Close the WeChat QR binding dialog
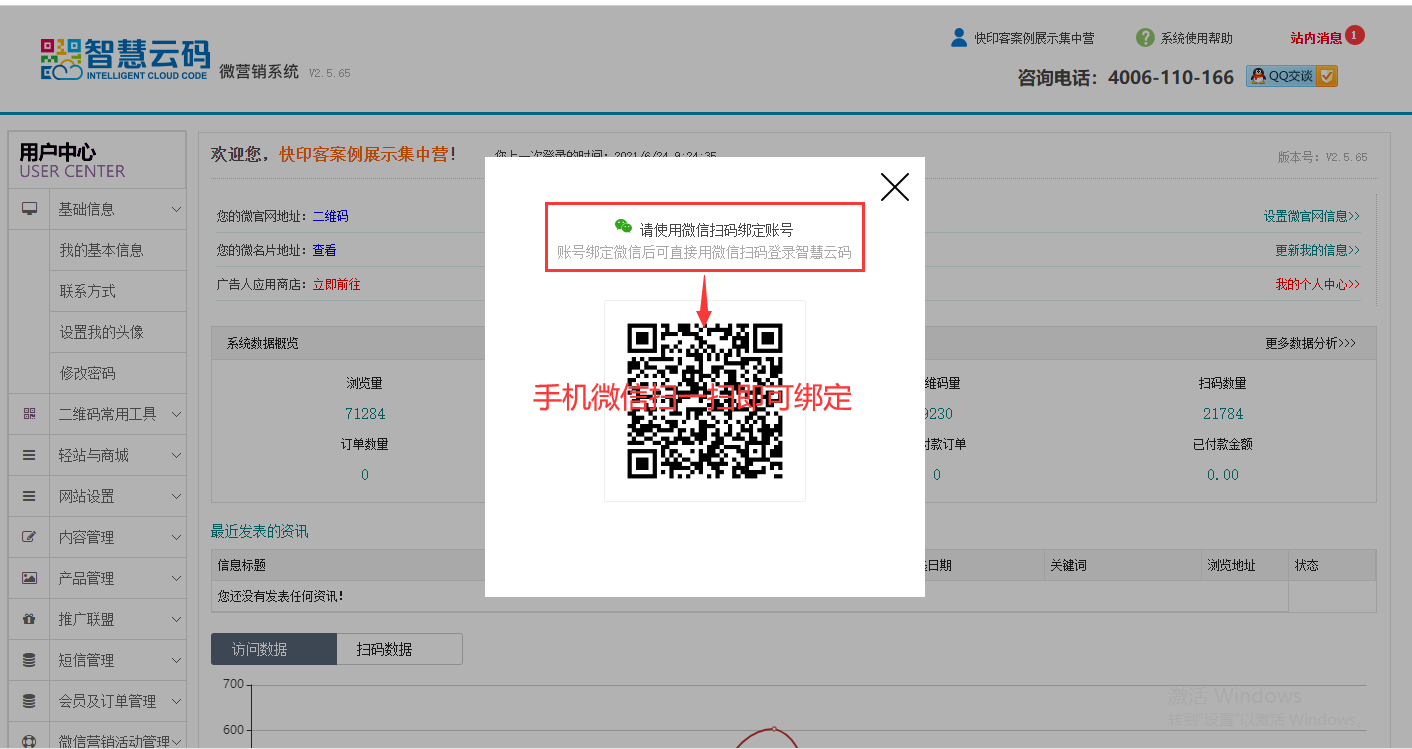This screenshot has width=1412, height=749. click(894, 187)
